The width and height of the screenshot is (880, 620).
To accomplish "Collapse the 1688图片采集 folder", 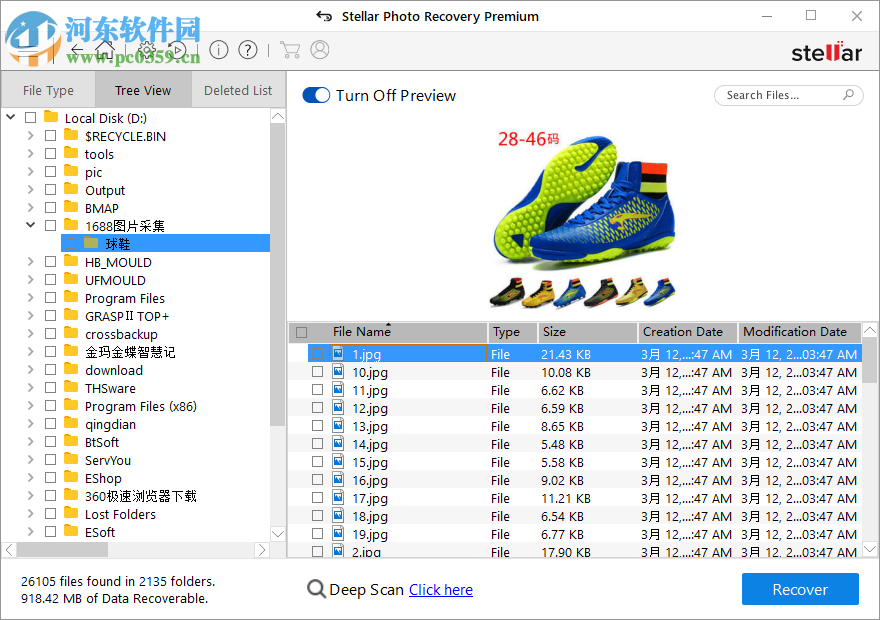I will (30, 224).
